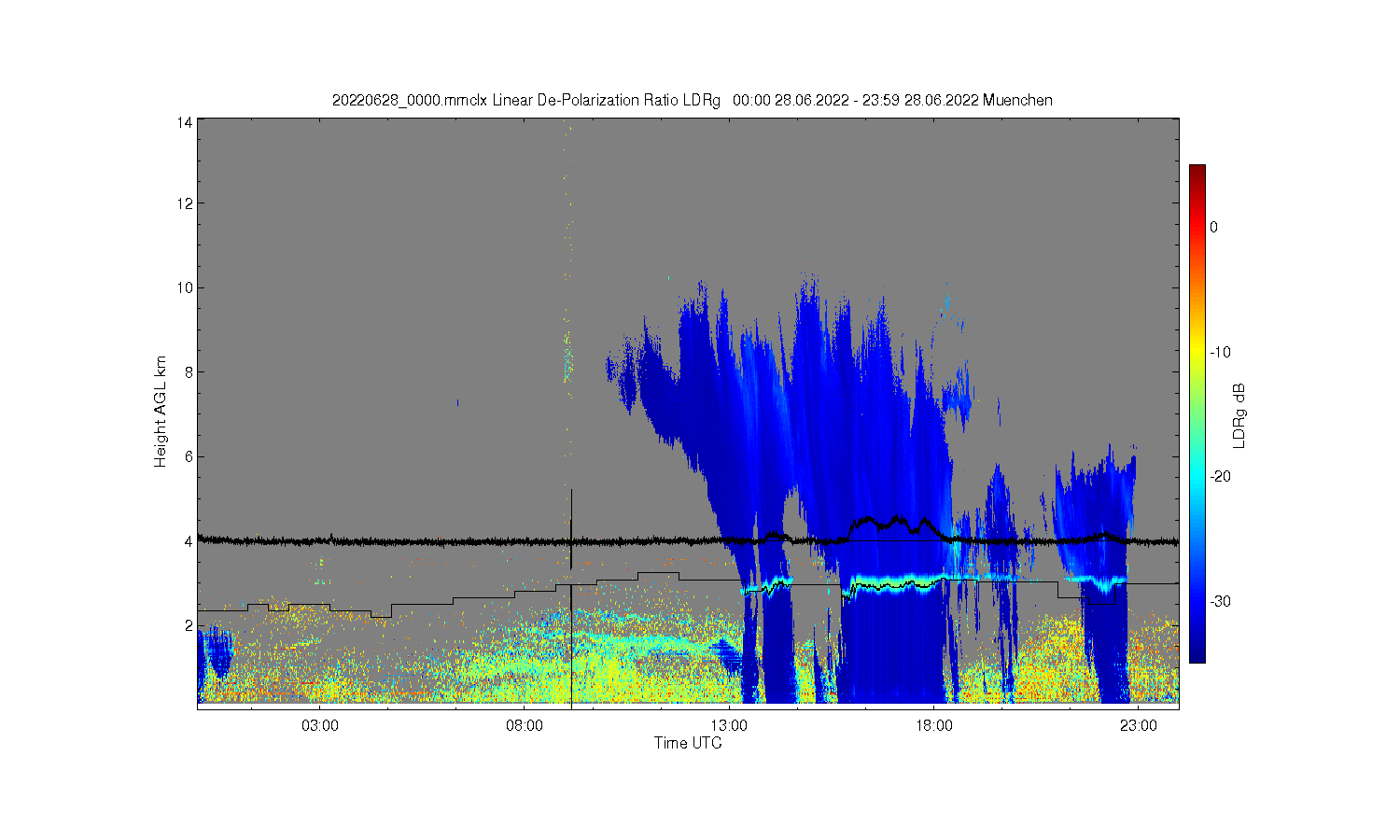Click the 13:00 time tick label

tap(729, 725)
